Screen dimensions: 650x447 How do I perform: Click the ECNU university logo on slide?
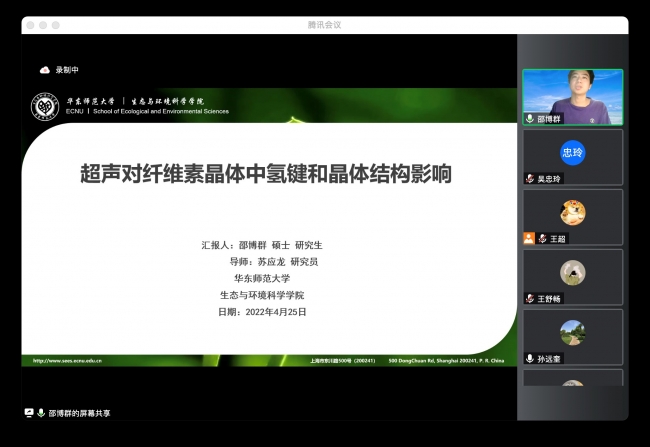pos(44,106)
